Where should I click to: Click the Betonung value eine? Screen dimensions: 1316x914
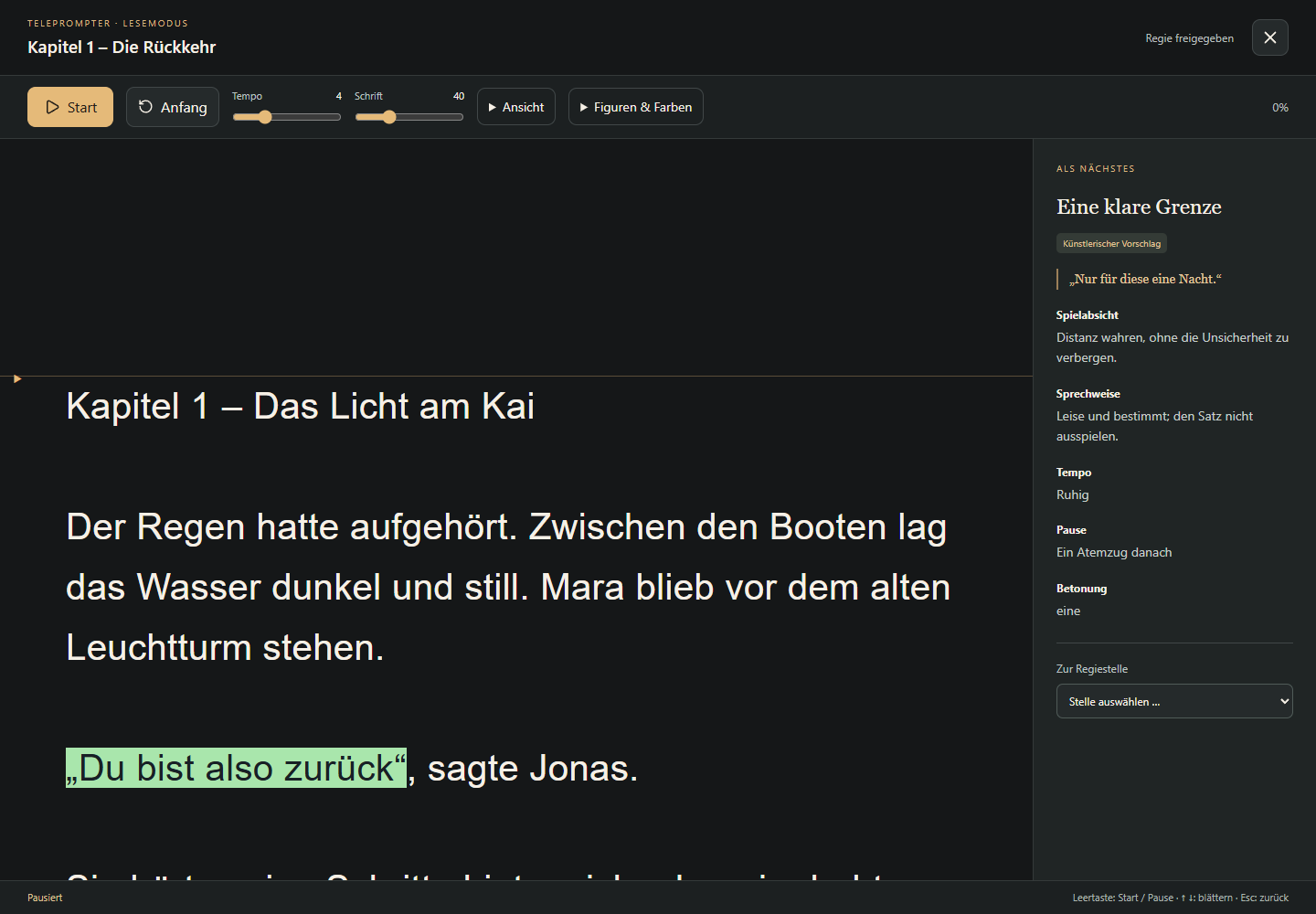pos(1068,611)
